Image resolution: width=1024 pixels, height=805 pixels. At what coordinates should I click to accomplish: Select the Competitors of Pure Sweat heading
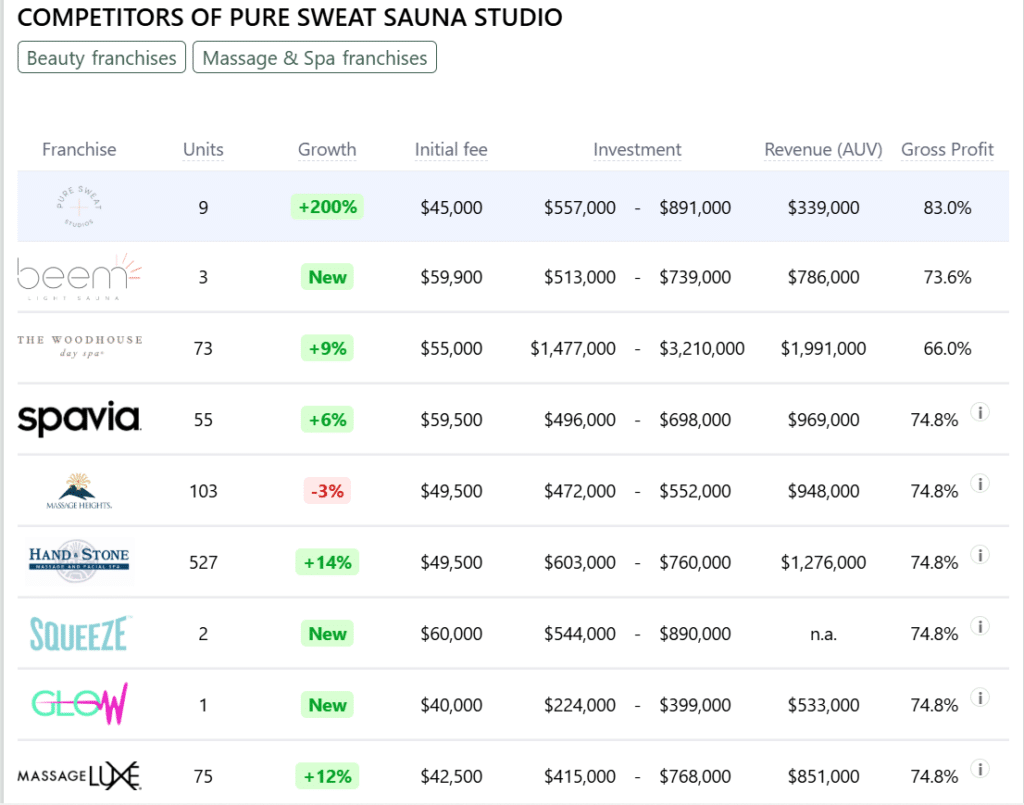coord(289,17)
